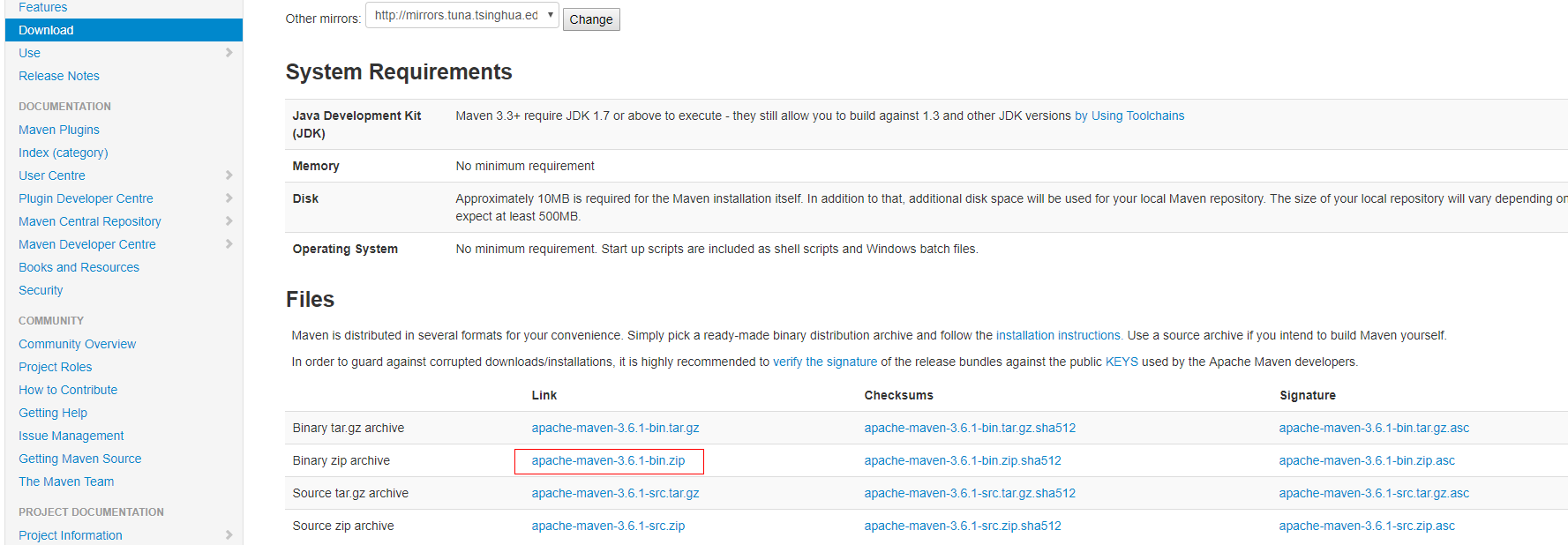1568x545 pixels.
Task: Open Project Information link
Action: [71, 535]
